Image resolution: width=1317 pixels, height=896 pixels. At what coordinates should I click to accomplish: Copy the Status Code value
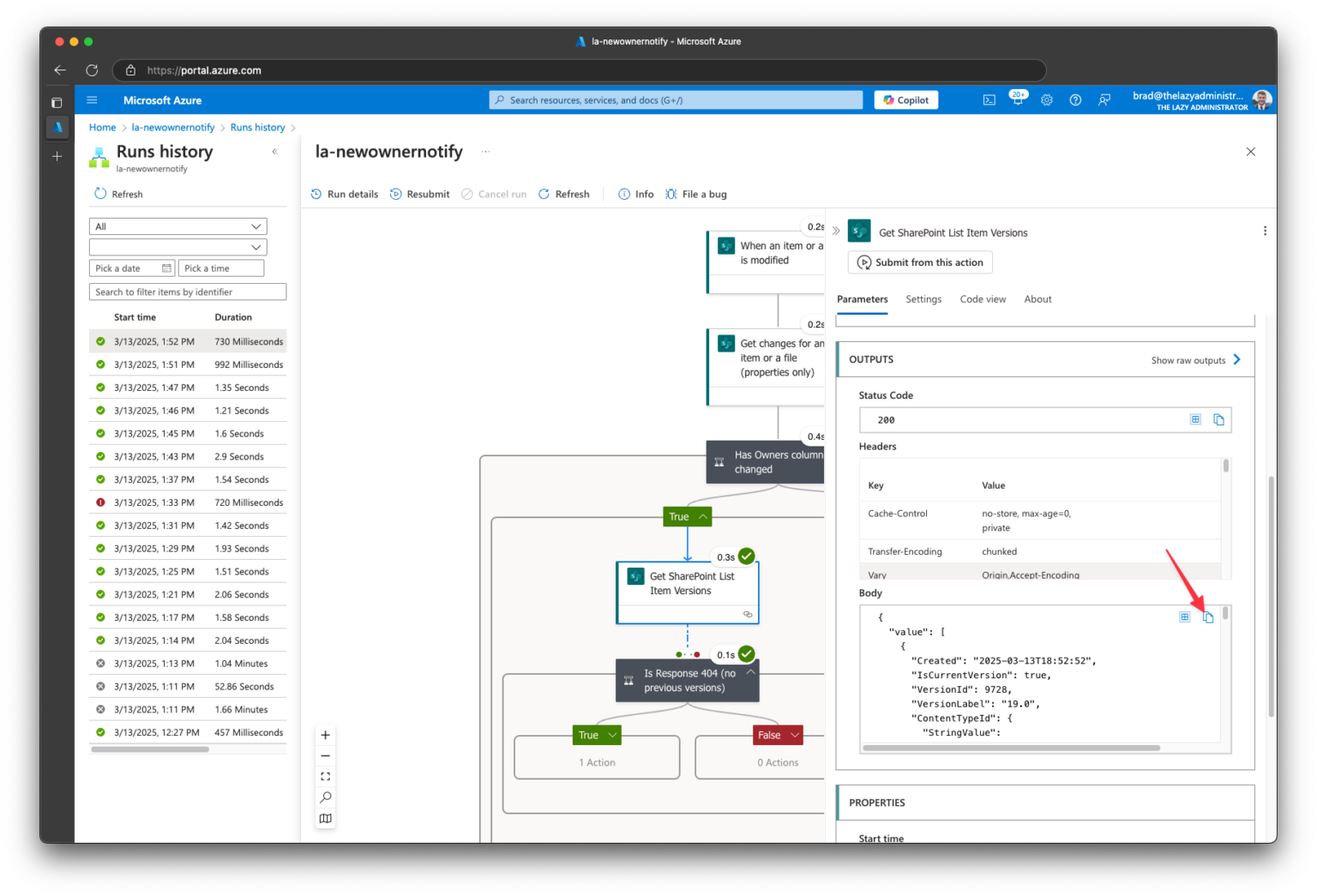pos(1219,419)
